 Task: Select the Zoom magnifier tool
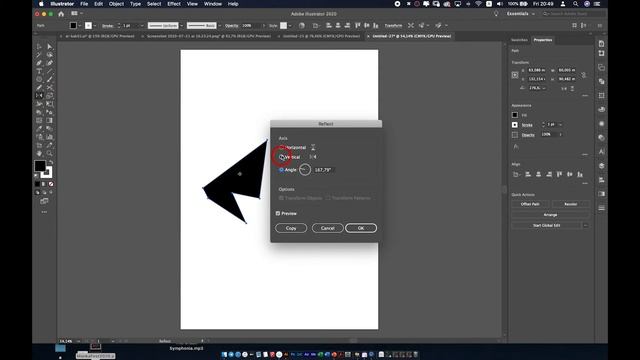coord(49,153)
